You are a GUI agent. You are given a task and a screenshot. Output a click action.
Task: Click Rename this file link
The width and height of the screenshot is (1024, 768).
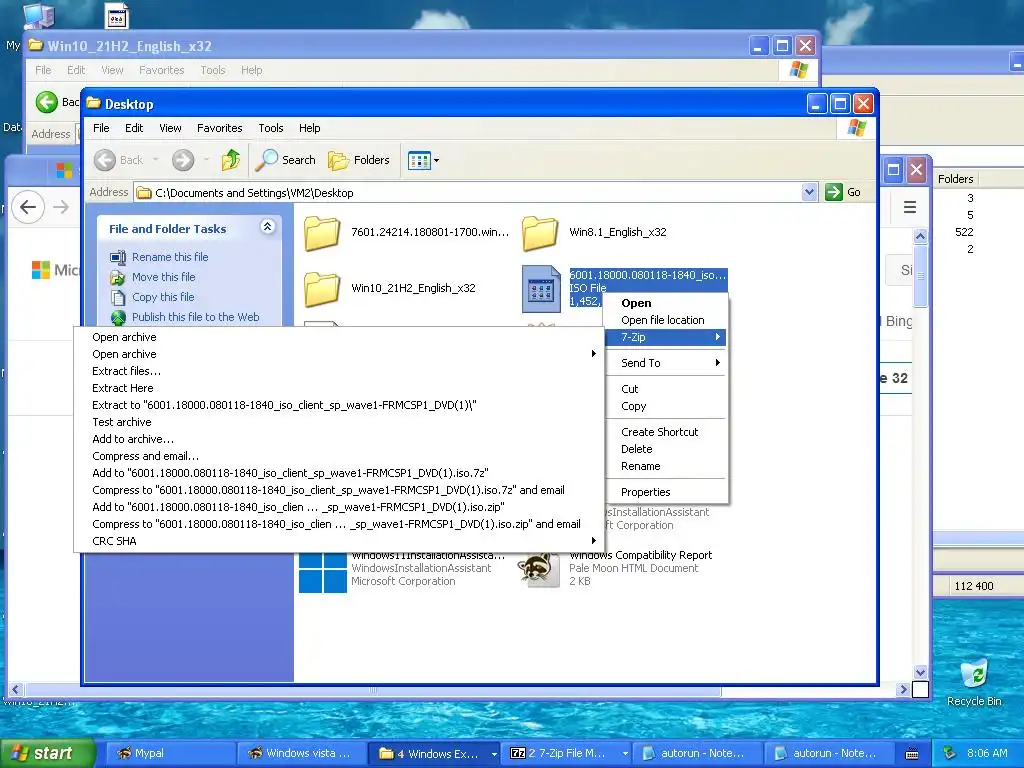(x=170, y=257)
